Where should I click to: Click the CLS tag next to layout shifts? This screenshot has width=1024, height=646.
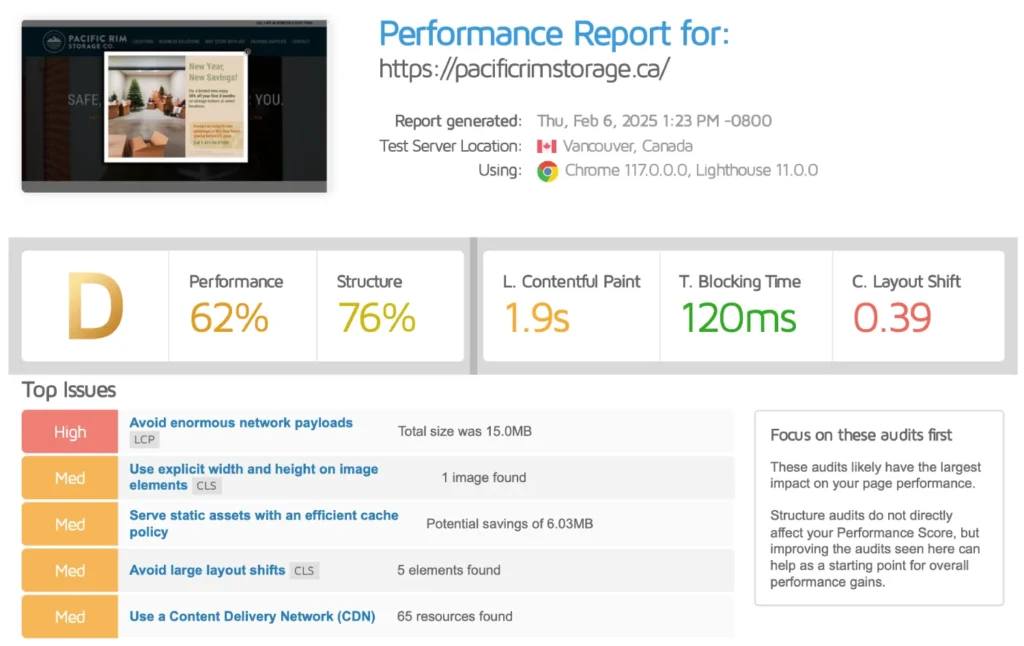[303, 571]
